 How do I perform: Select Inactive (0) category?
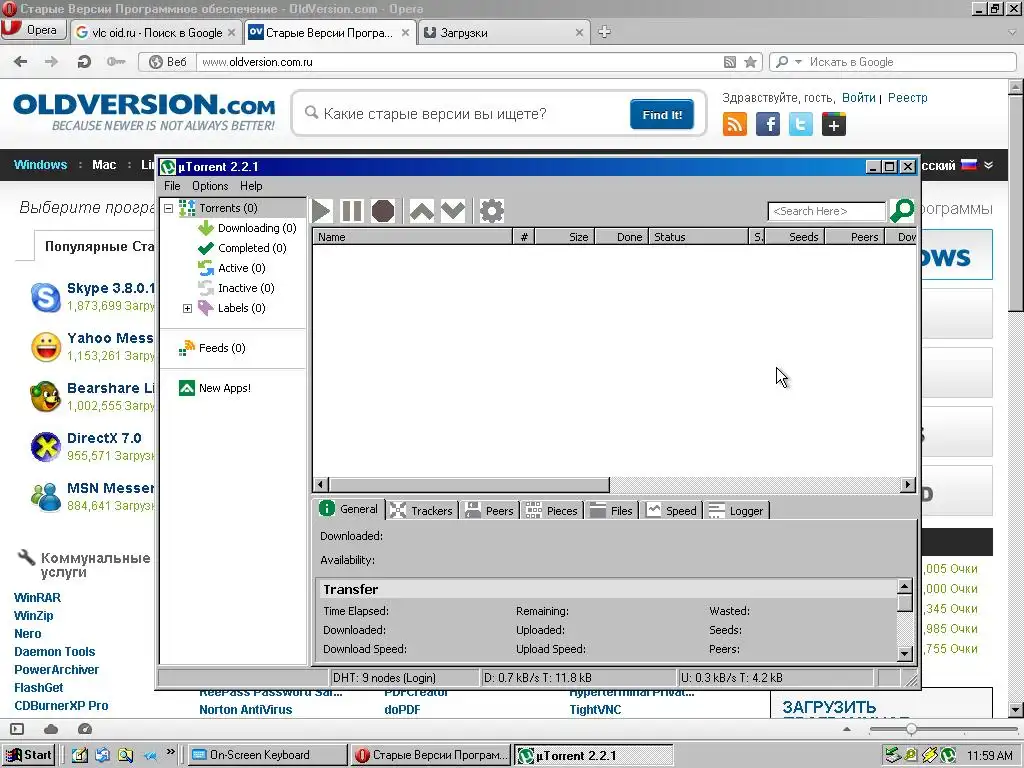pos(236,288)
